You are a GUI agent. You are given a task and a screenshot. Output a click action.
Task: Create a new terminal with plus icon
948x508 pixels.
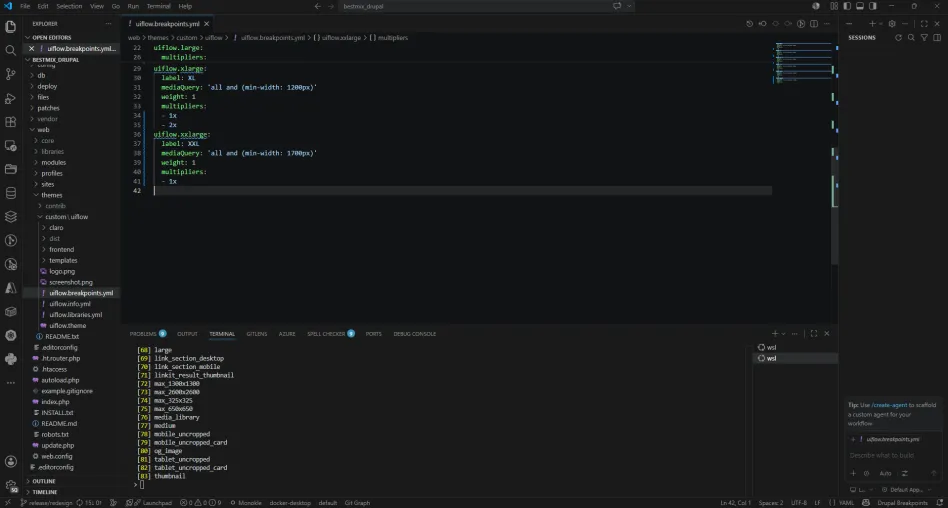(774, 333)
